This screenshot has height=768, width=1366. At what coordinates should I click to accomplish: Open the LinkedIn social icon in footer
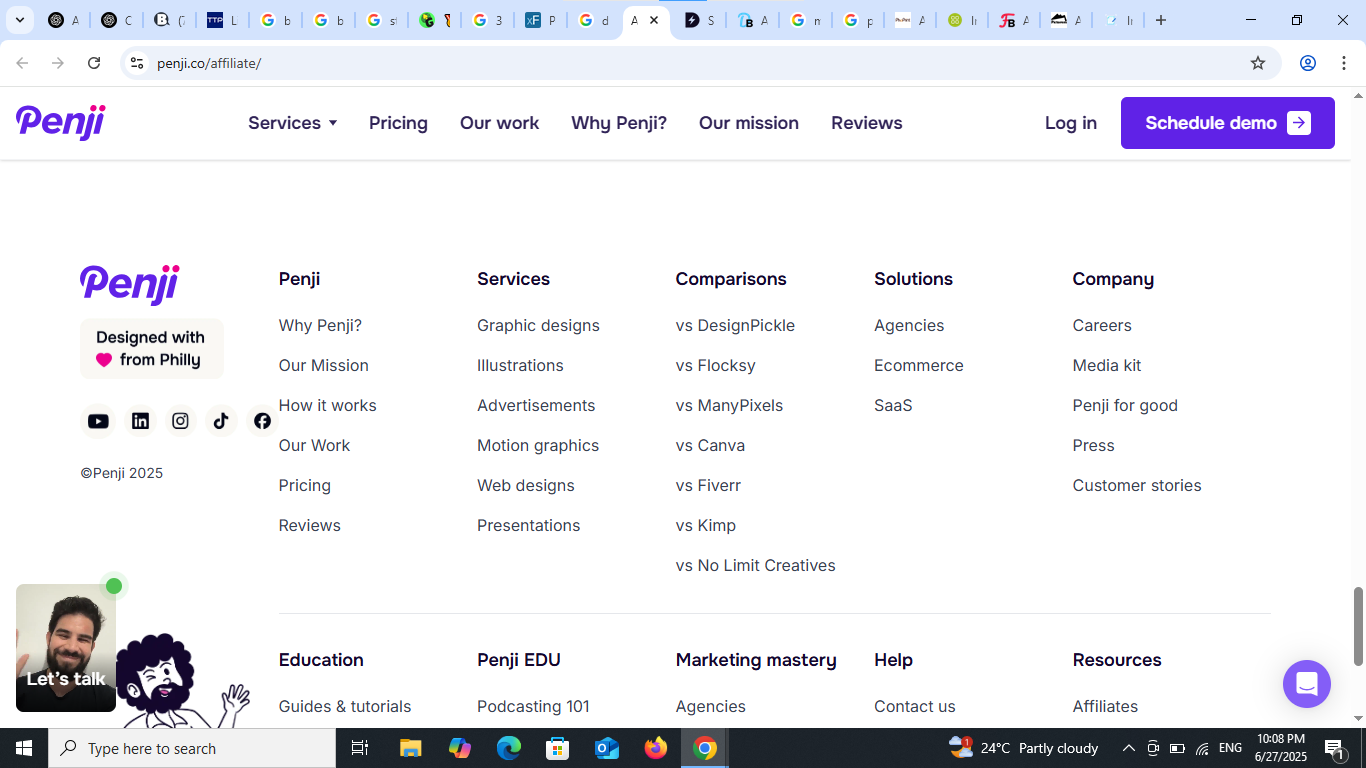pyautogui.click(x=140, y=421)
